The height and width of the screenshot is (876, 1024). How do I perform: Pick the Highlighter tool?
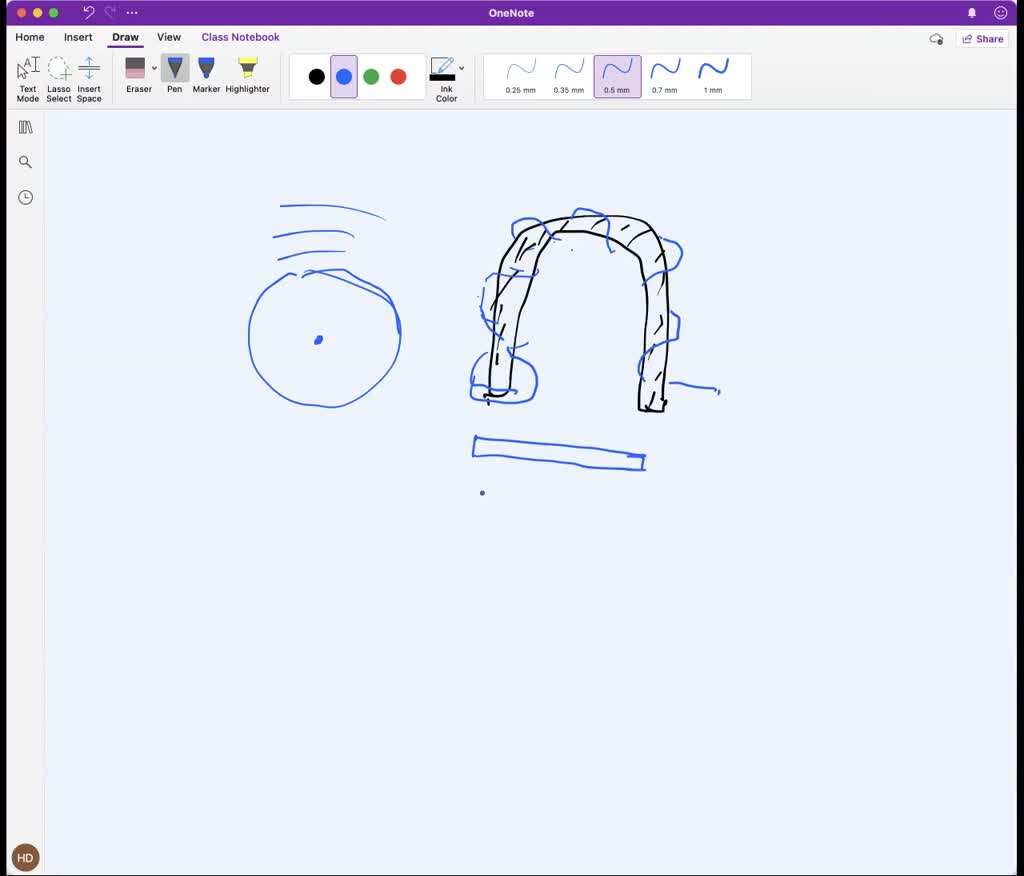point(247,76)
